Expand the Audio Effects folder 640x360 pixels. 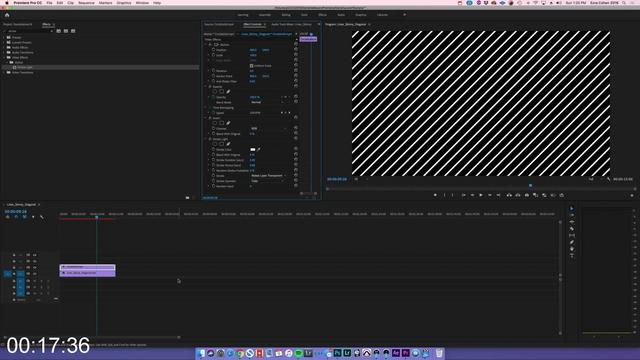click(4, 47)
